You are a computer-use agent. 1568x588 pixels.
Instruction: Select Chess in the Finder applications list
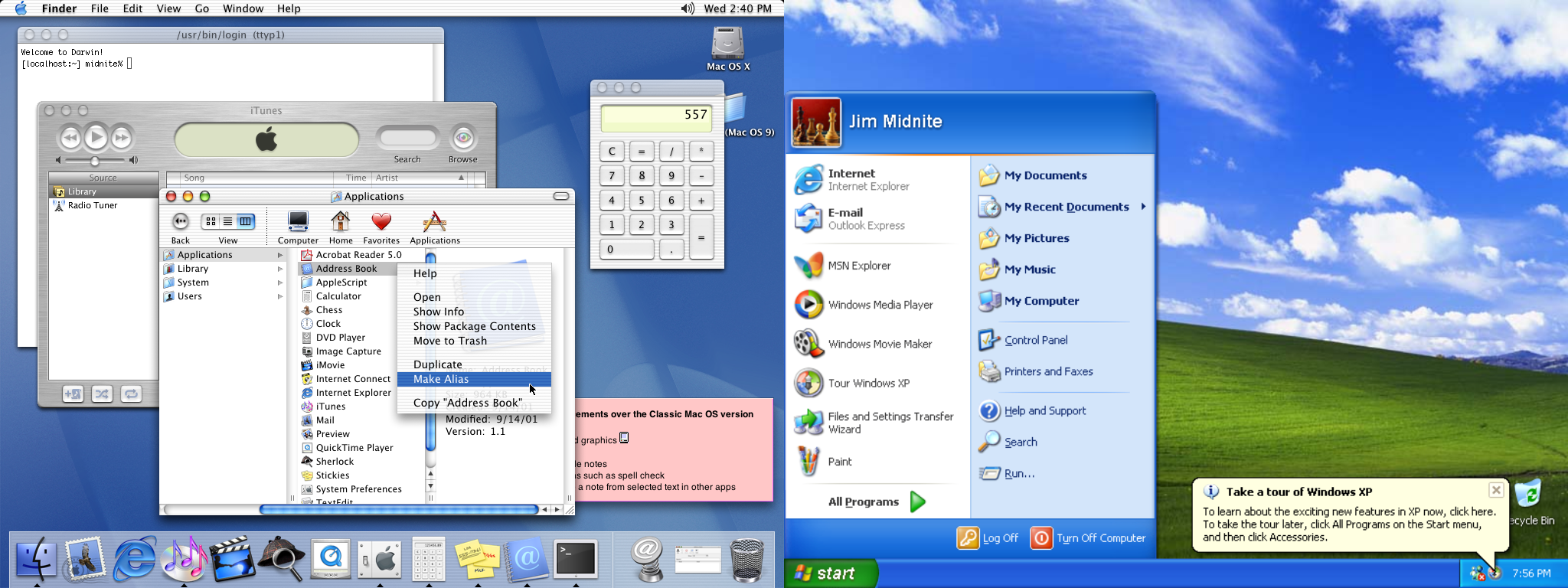[329, 310]
